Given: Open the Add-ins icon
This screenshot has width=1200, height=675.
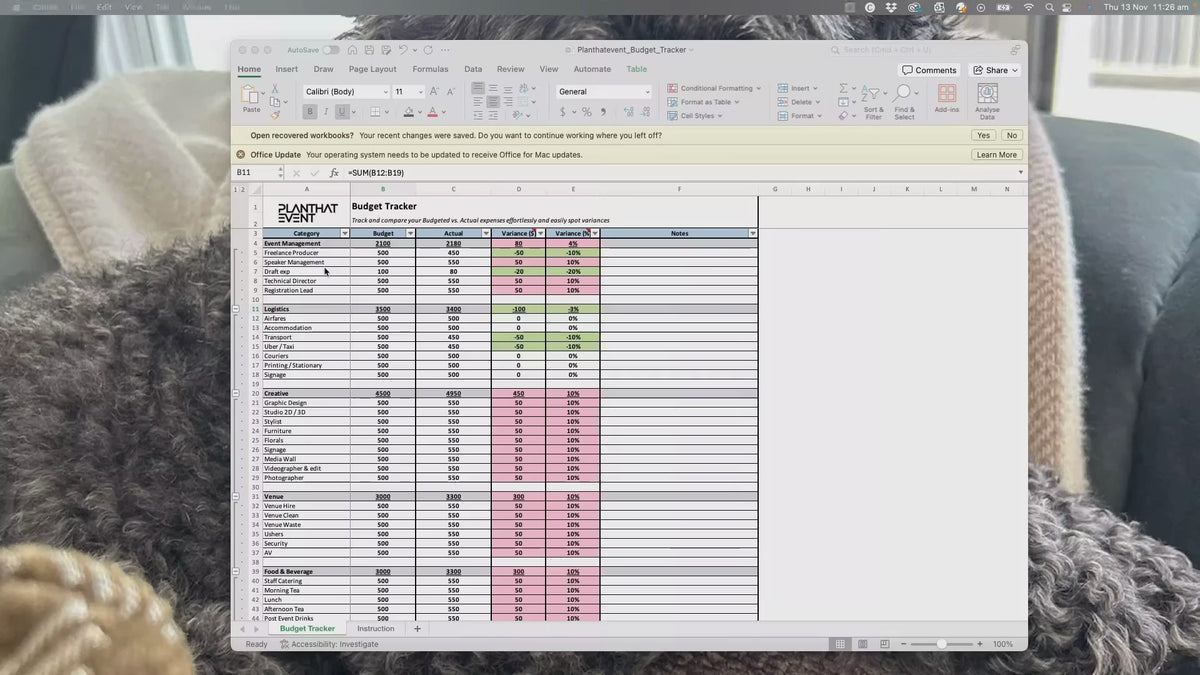Looking at the screenshot, I should 946,98.
